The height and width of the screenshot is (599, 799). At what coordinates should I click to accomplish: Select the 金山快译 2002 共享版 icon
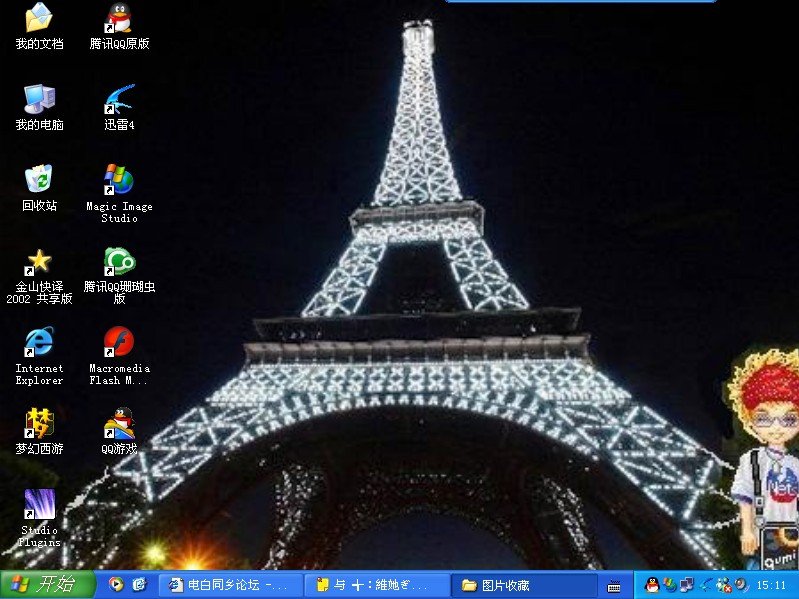pos(39,261)
